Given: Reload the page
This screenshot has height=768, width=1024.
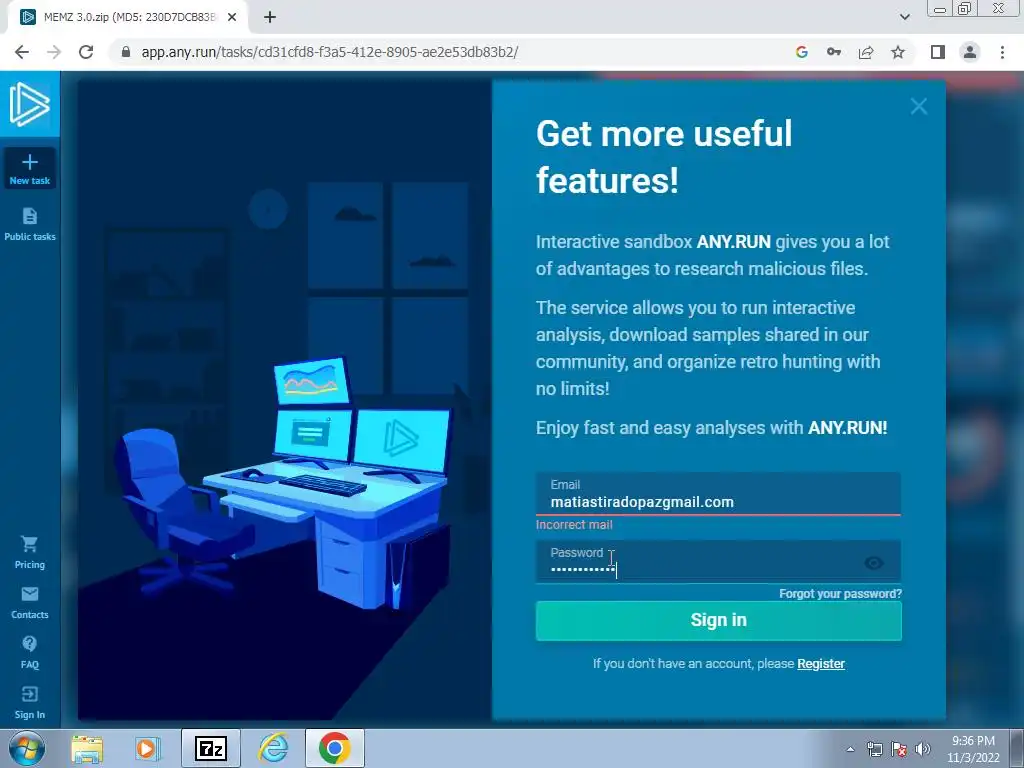Looking at the screenshot, I should click(x=86, y=52).
